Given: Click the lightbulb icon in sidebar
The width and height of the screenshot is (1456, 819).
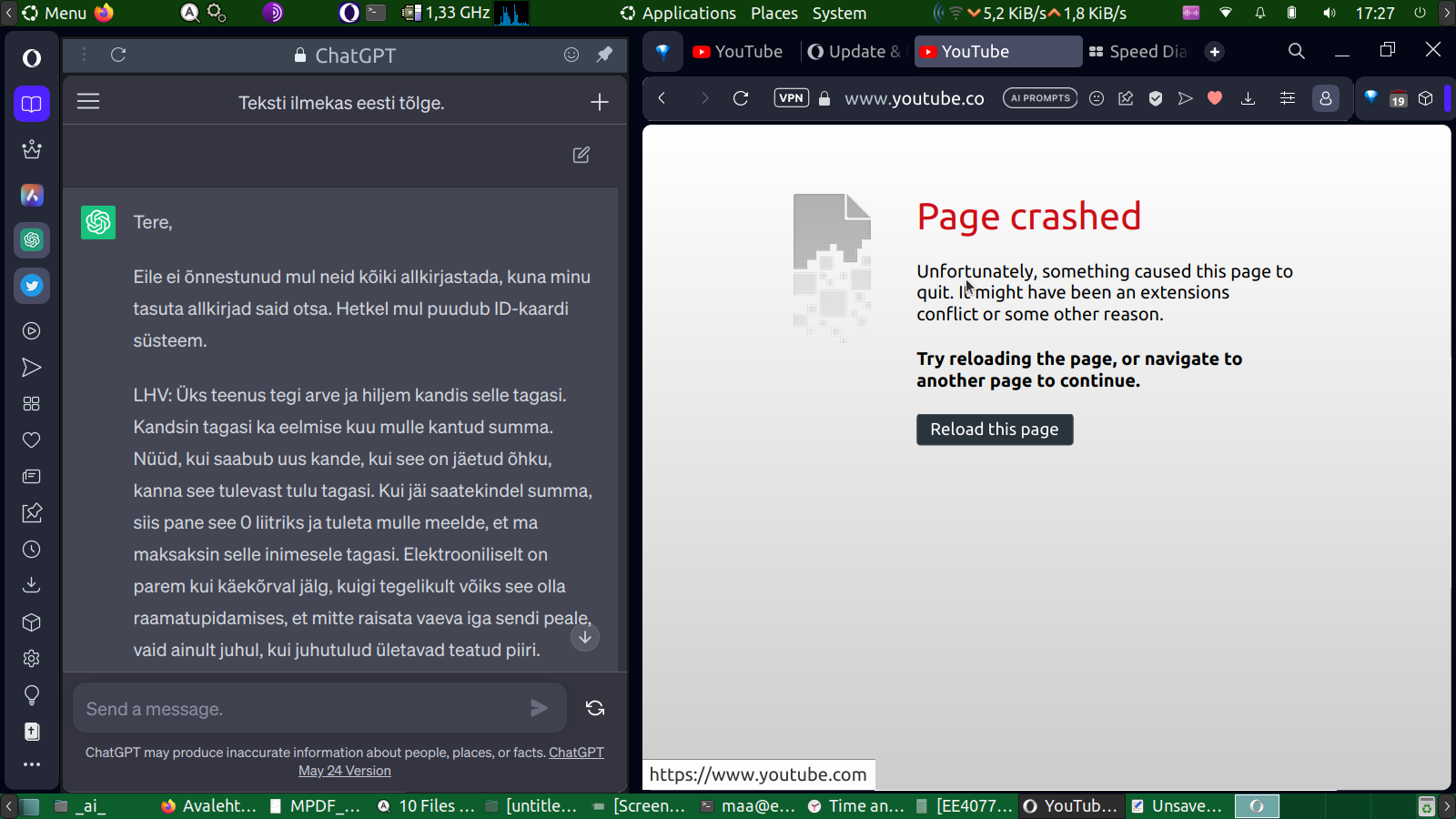Looking at the screenshot, I should (x=32, y=696).
